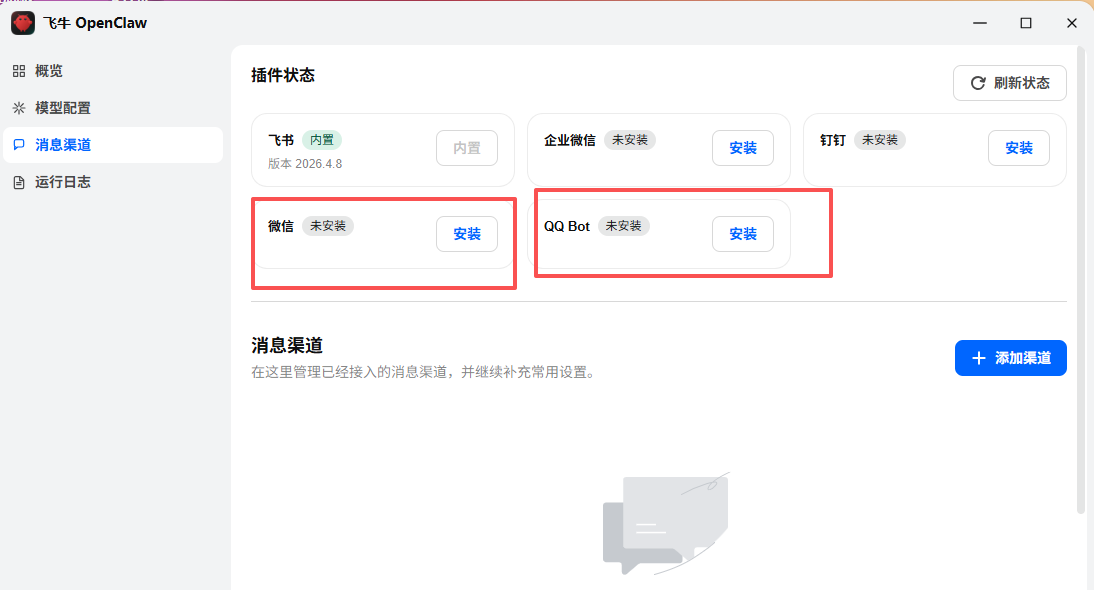Click the 未安装 badge next to 钉钉
Image resolution: width=1094 pixels, height=590 pixels.
tap(880, 140)
